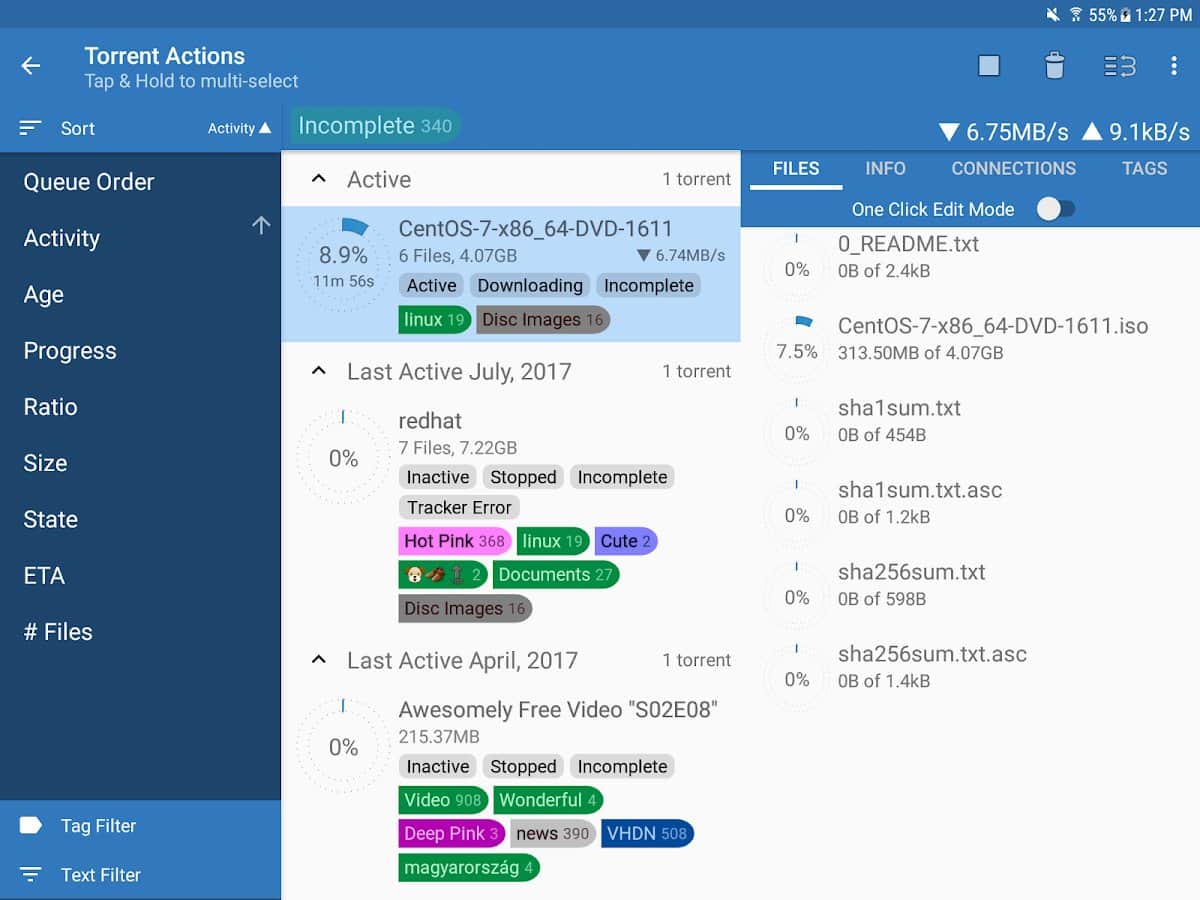Image resolution: width=1200 pixels, height=900 pixels.
Task: Tap the Text Filter lines icon
Action: point(31,874)
